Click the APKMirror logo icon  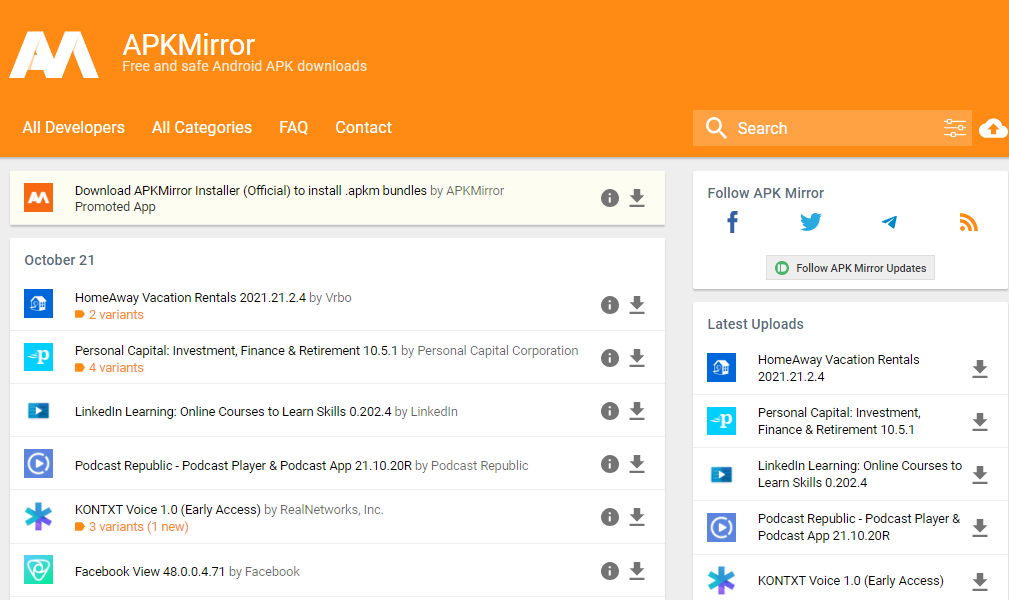(54, 55)
